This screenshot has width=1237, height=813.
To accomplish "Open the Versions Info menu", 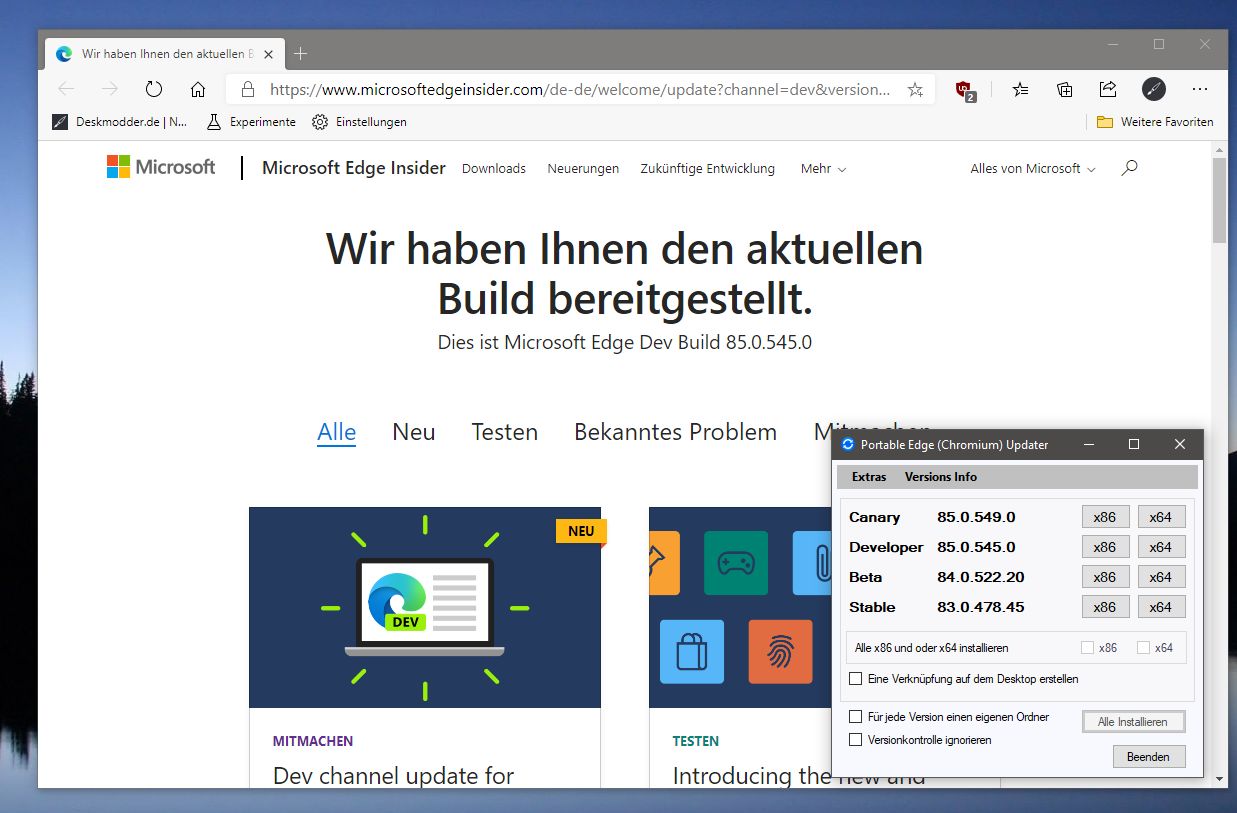I will (941, 477).
